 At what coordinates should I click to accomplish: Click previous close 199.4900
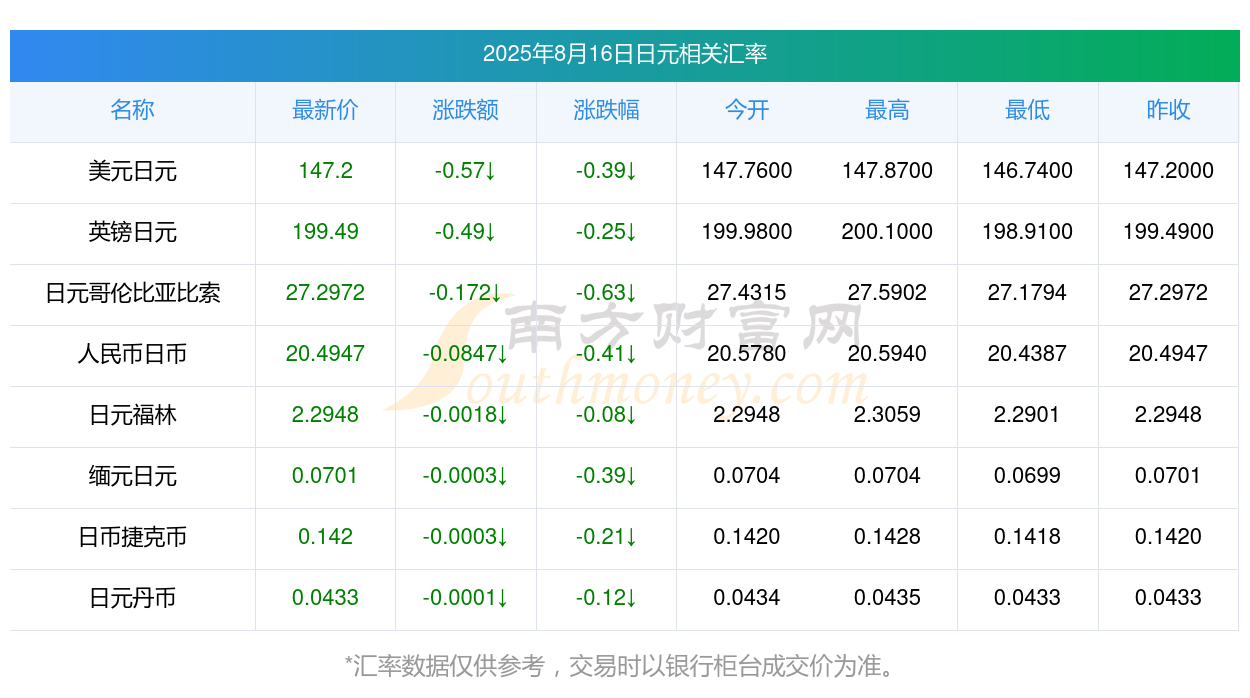point(1168,232)
